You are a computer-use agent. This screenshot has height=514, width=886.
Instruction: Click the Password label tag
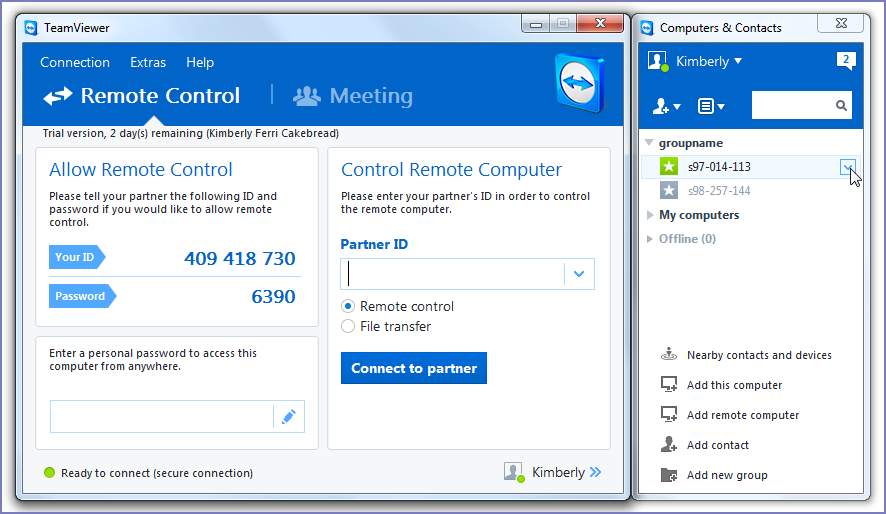tap(82, 296)
